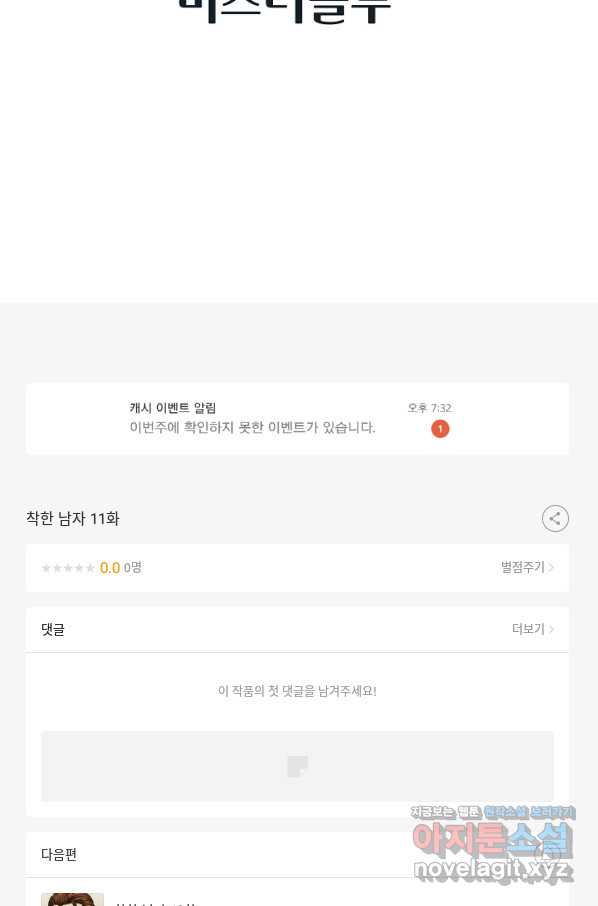Click the gray comment input area
The height and width of the screenshot is (906, 598).
[x=298, y=766]
